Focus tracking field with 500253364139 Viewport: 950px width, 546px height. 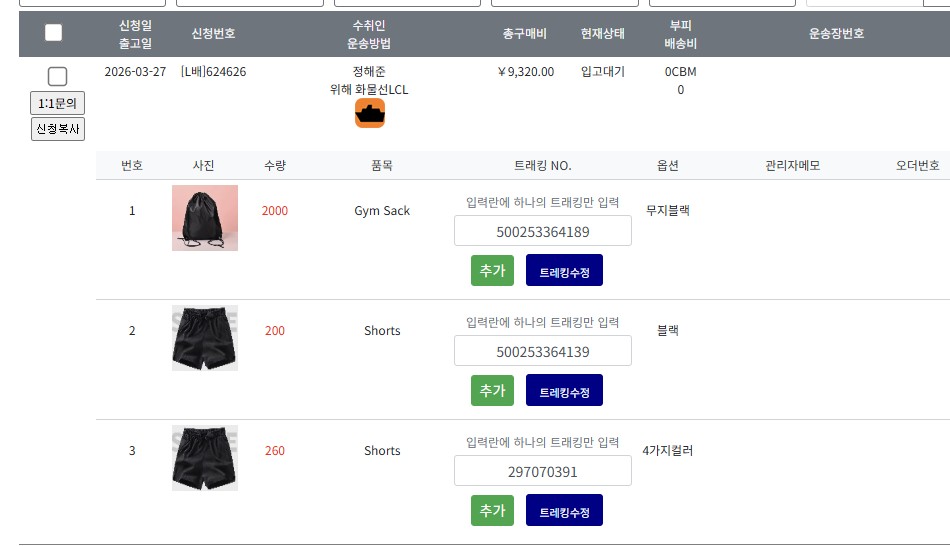coord(542,351)
